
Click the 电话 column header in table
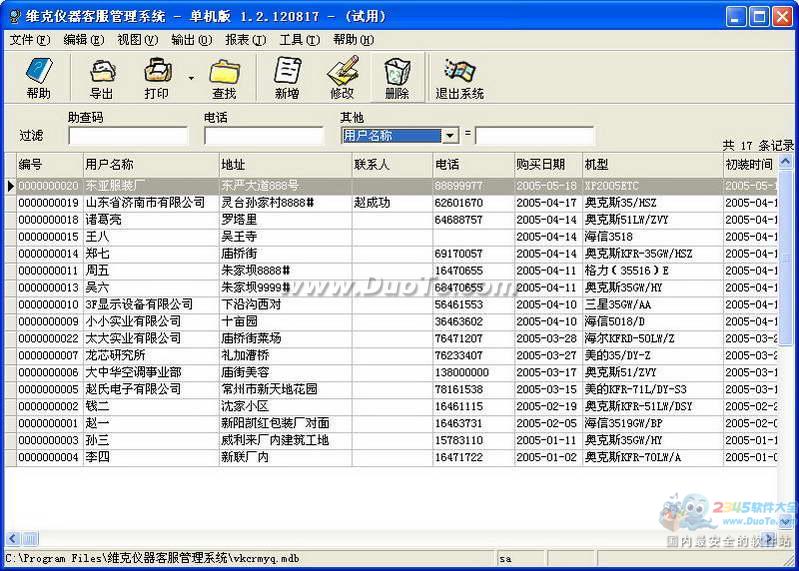[473, 165]
